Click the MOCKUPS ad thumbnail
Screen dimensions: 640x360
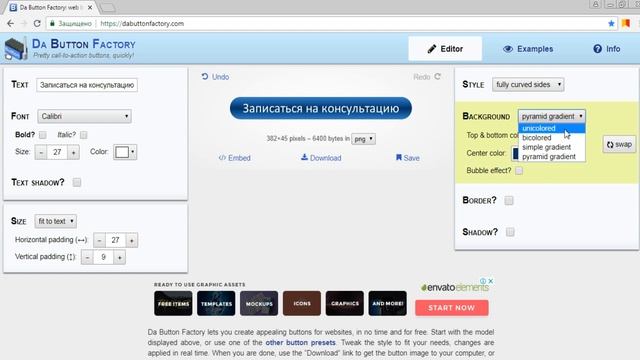tap(259, 303)
